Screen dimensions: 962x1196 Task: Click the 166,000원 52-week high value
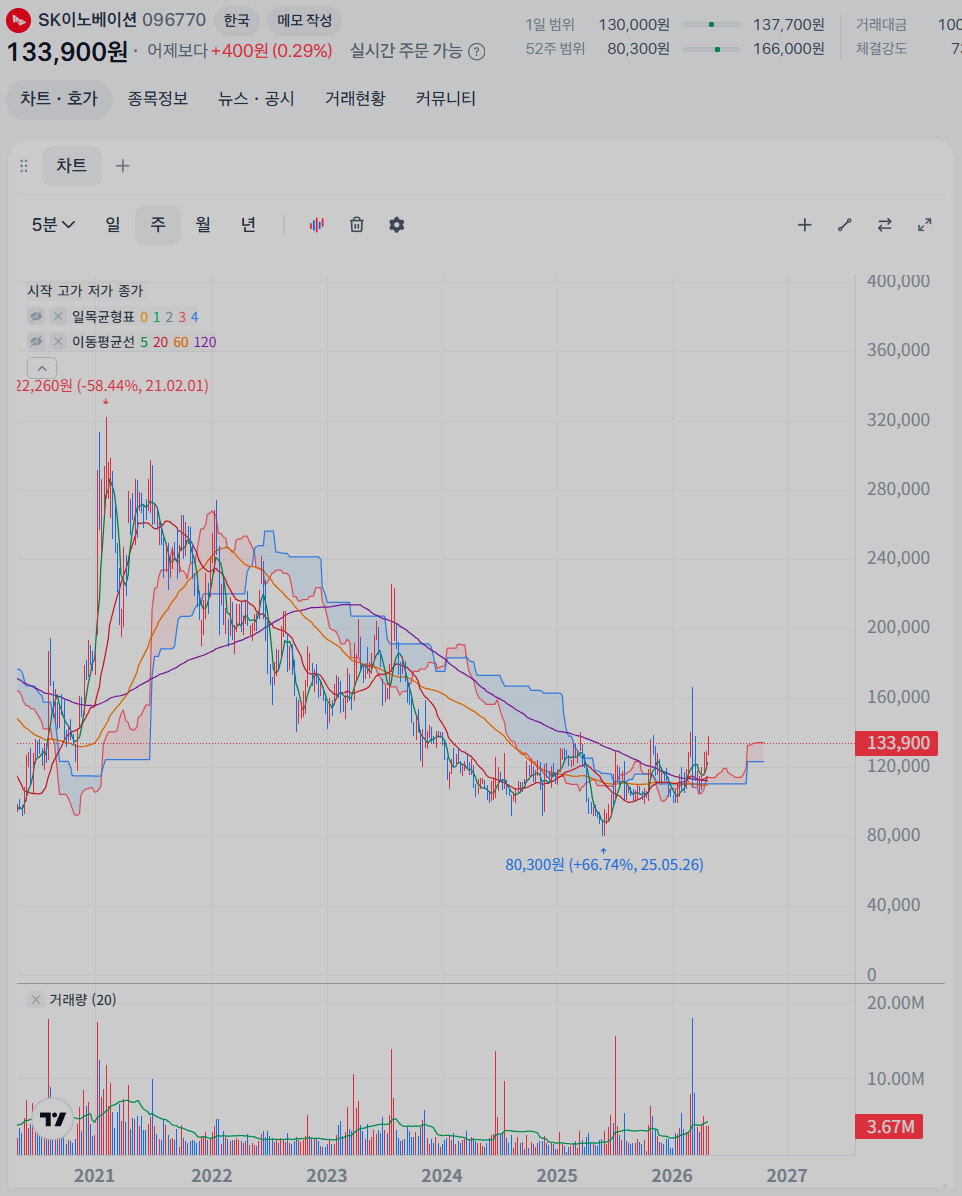[789, 49]
